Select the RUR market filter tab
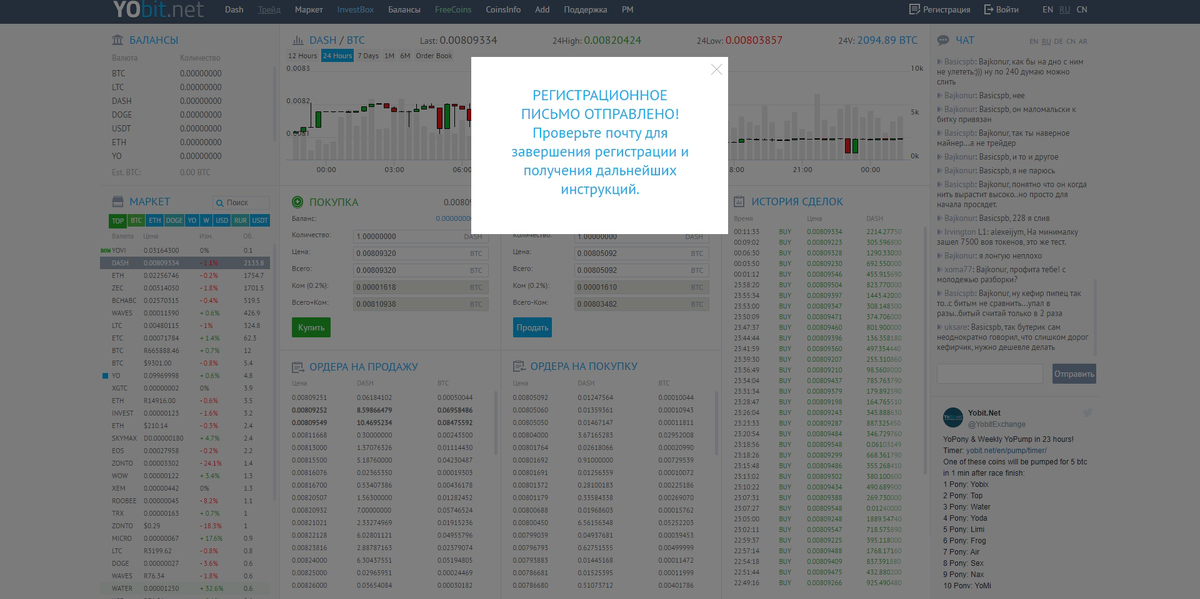Image resolution: width=1200 pixels, height=599 pixels. 240,220
